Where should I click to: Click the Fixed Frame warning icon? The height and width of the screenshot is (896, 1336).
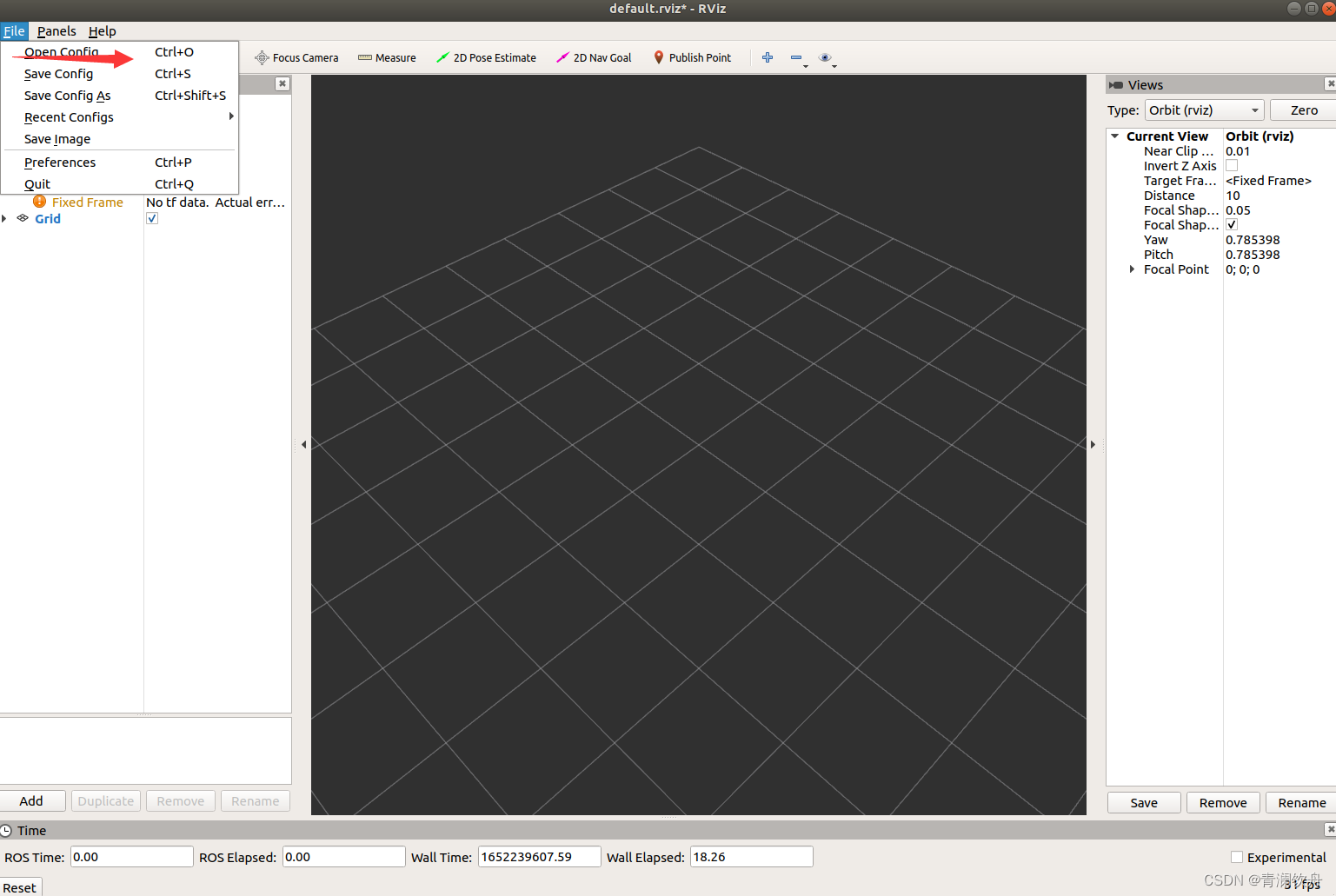39,202
